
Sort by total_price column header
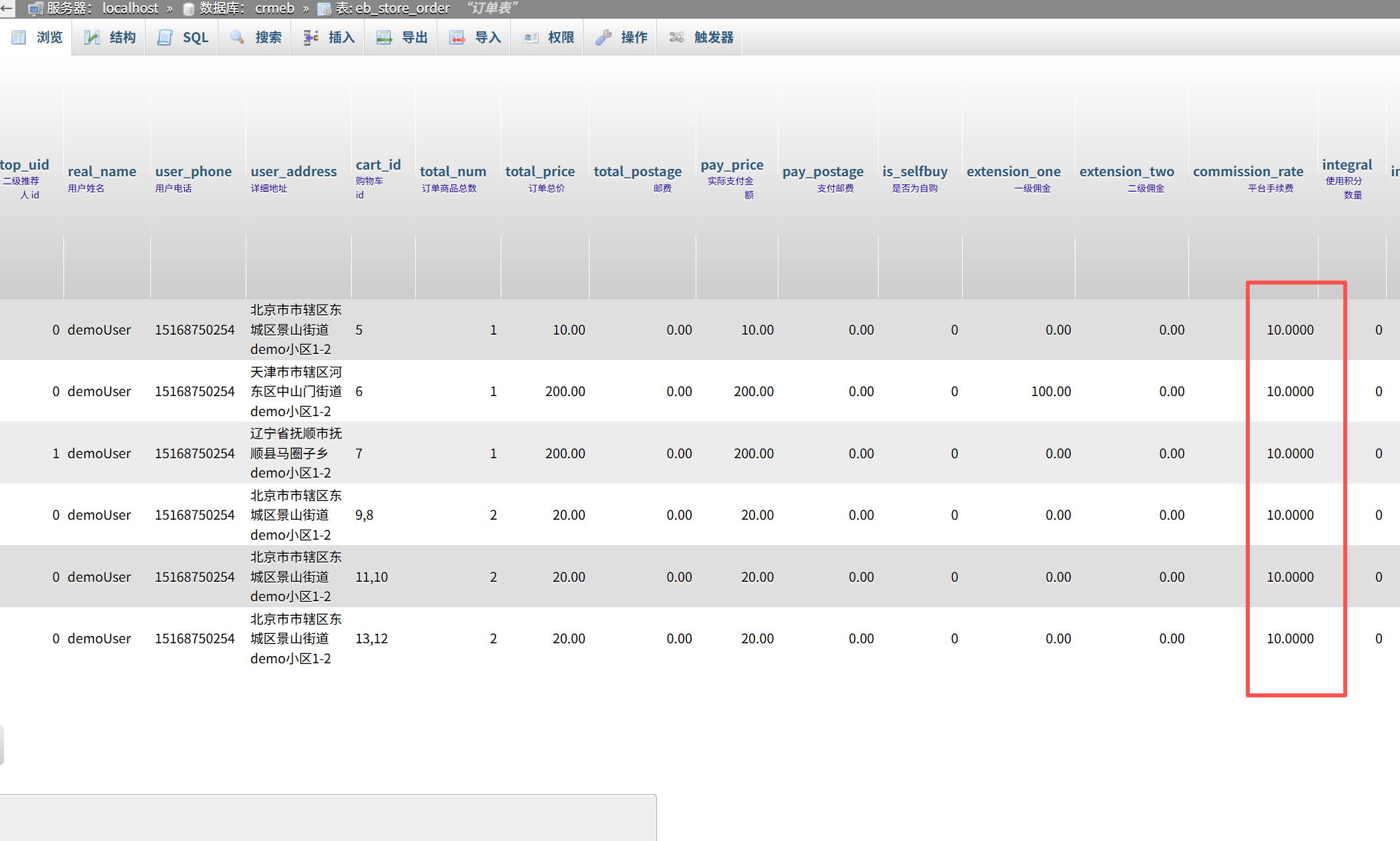(x=539, y=172)
